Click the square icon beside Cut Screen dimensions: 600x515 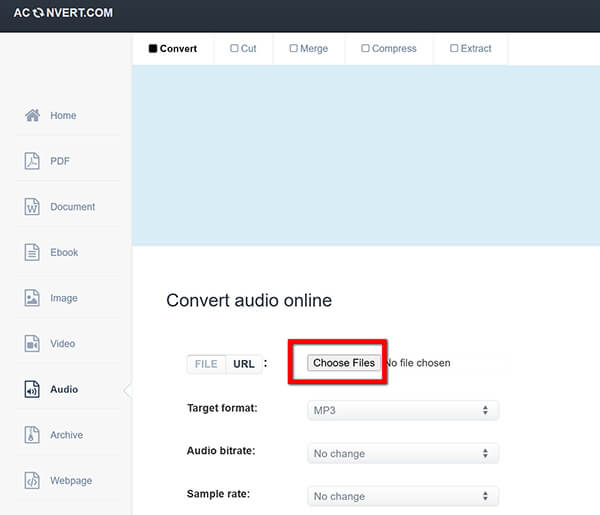(234, 48)
